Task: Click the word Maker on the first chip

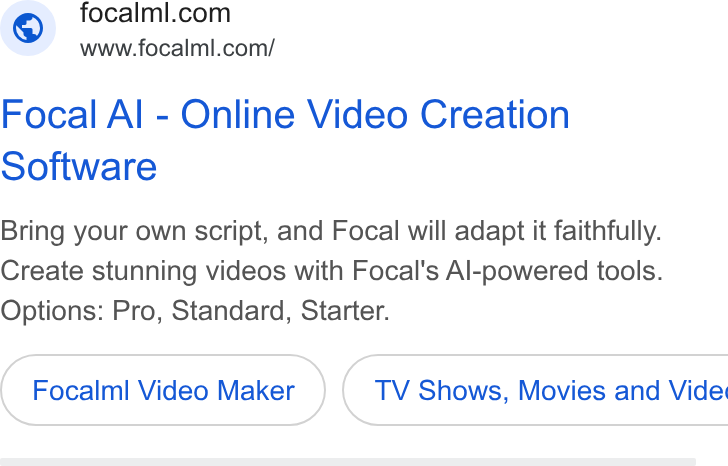Action: [256, 390]
